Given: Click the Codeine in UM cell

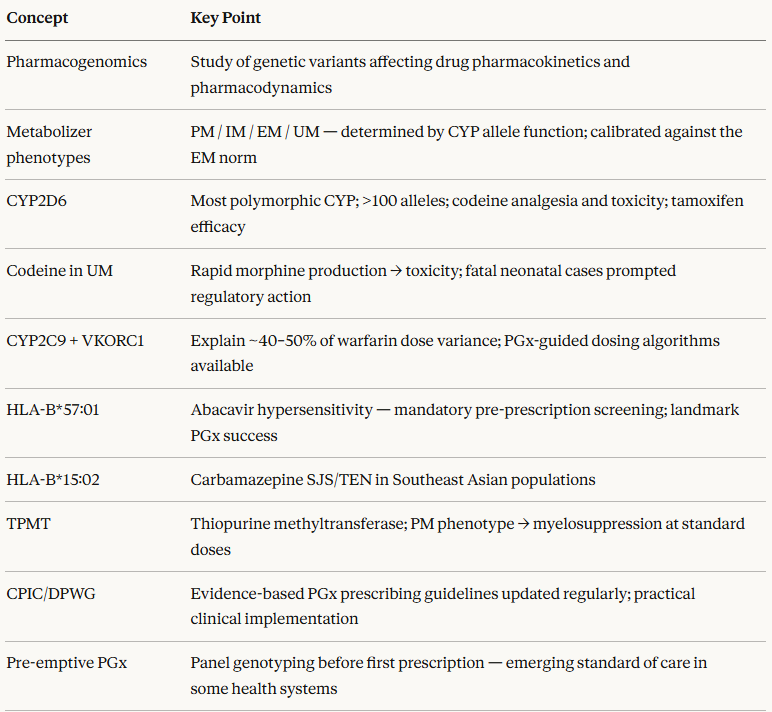Looking at the screenshot, I should (x=60, y=271).
